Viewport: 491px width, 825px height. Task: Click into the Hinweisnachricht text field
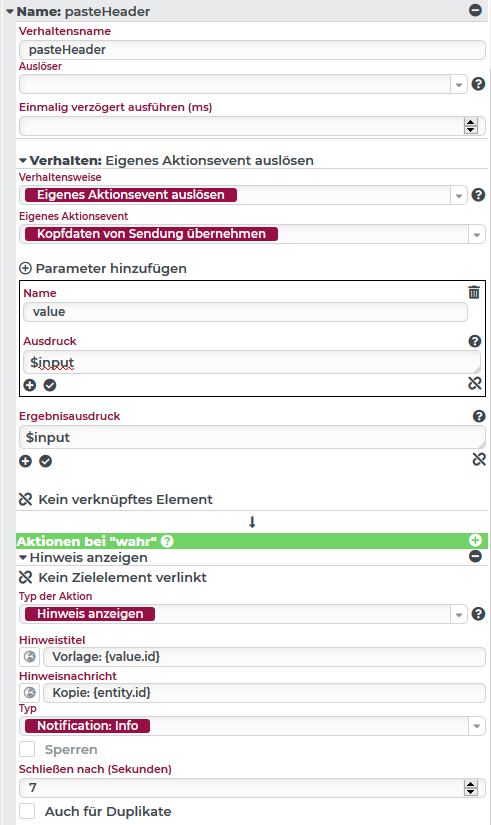point(264,693)
